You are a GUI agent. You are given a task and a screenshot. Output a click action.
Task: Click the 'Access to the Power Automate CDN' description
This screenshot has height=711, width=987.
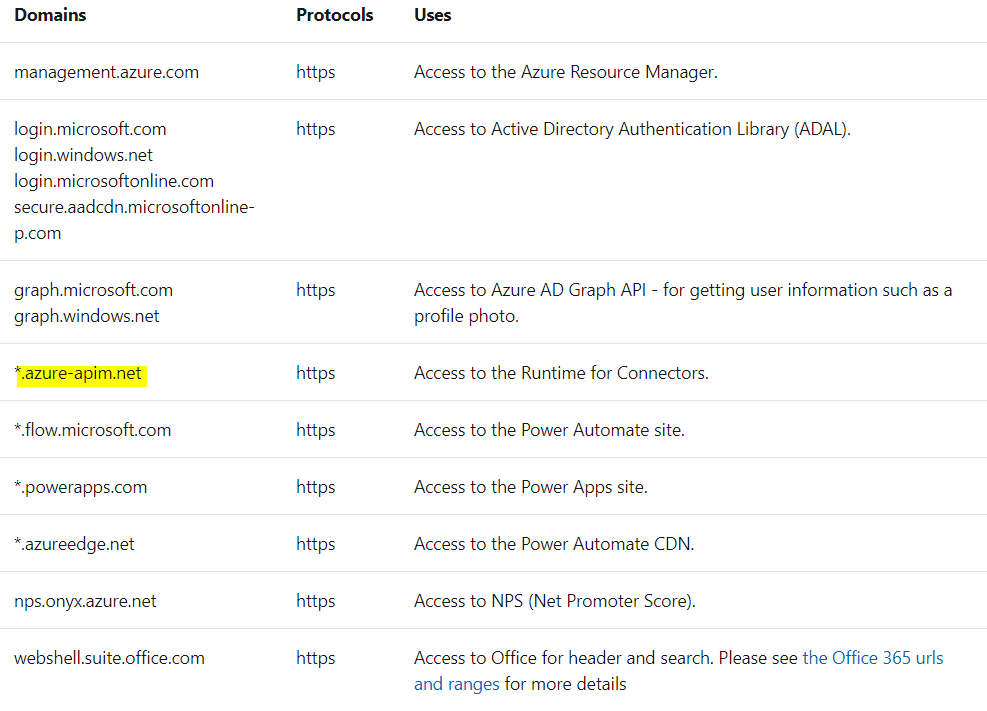tap(554, 544)
